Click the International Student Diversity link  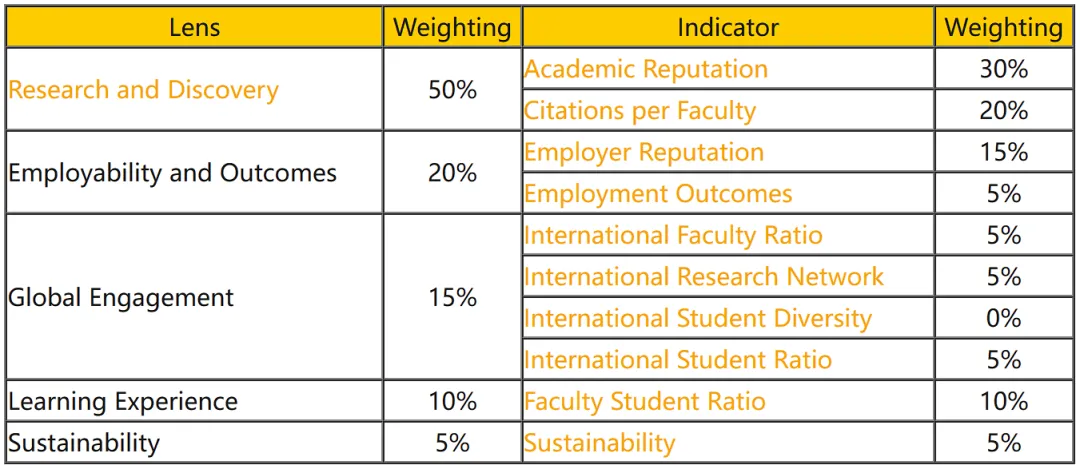(x=698, y=318)
